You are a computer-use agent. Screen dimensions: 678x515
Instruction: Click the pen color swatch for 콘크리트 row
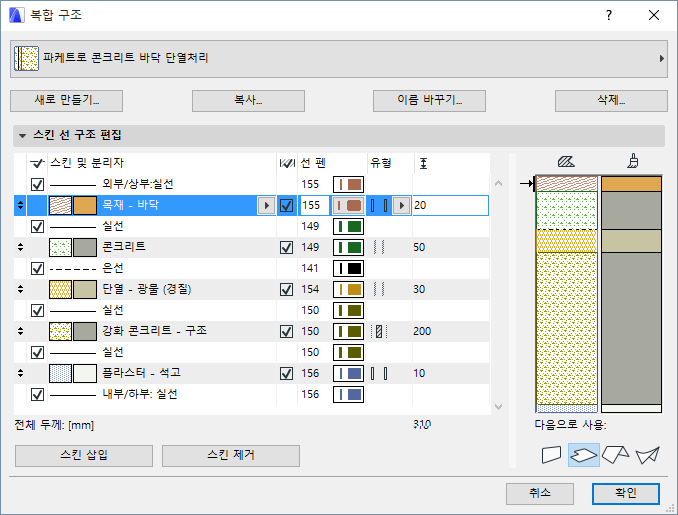[x=348, y=247]
